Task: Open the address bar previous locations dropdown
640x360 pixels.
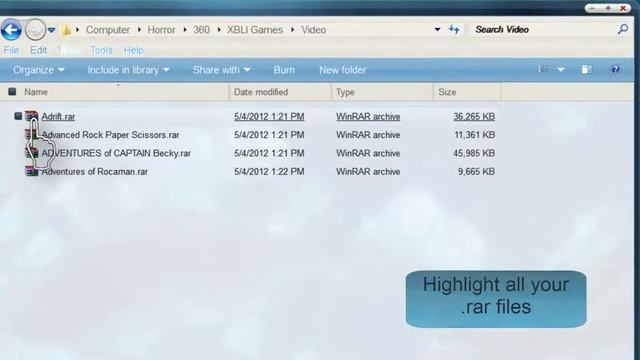Action: 437,29
